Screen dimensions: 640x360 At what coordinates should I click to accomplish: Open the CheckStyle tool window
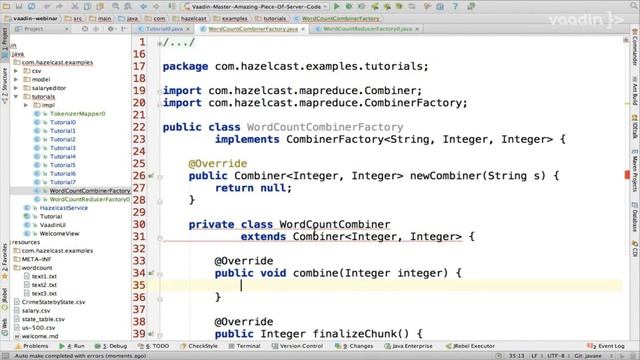coord(199,346)
